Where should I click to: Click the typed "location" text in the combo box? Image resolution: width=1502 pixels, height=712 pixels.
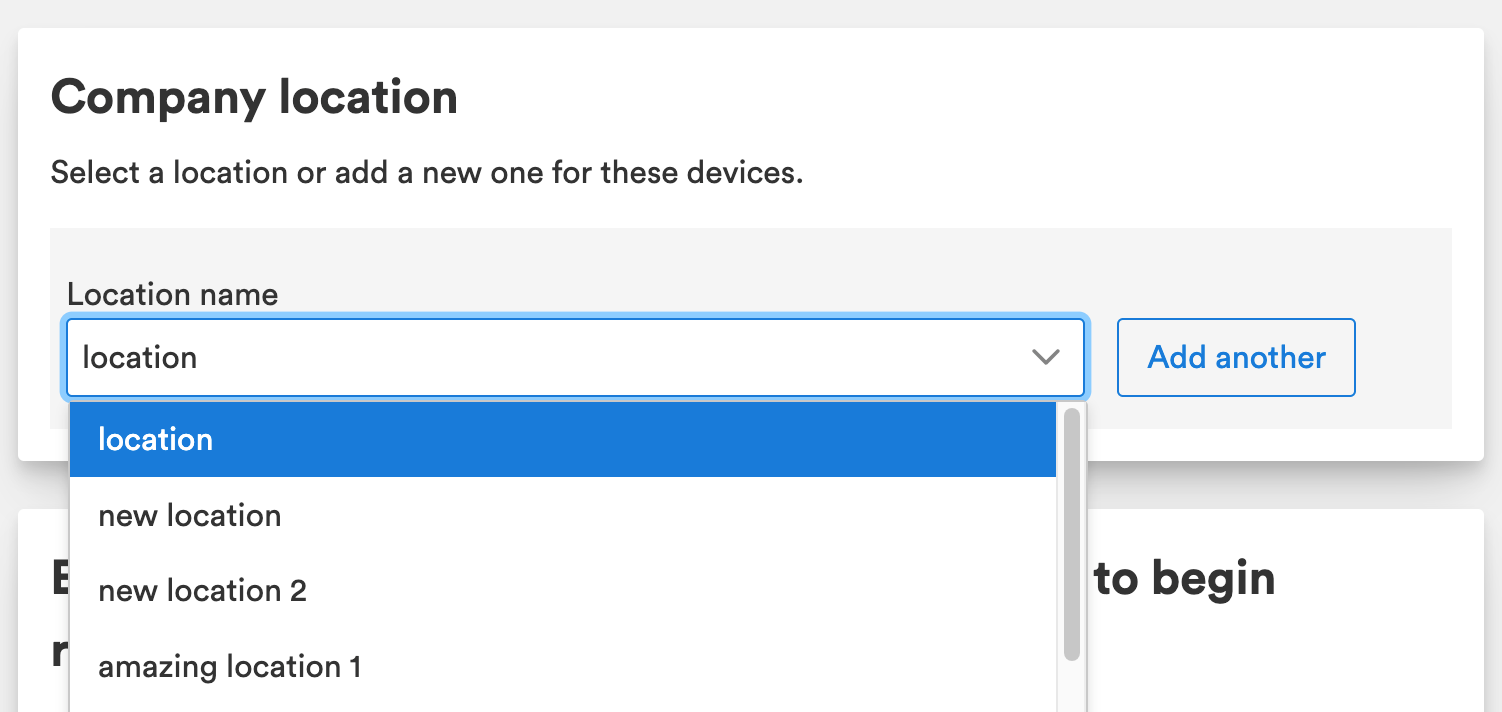[x=140, y=357]
